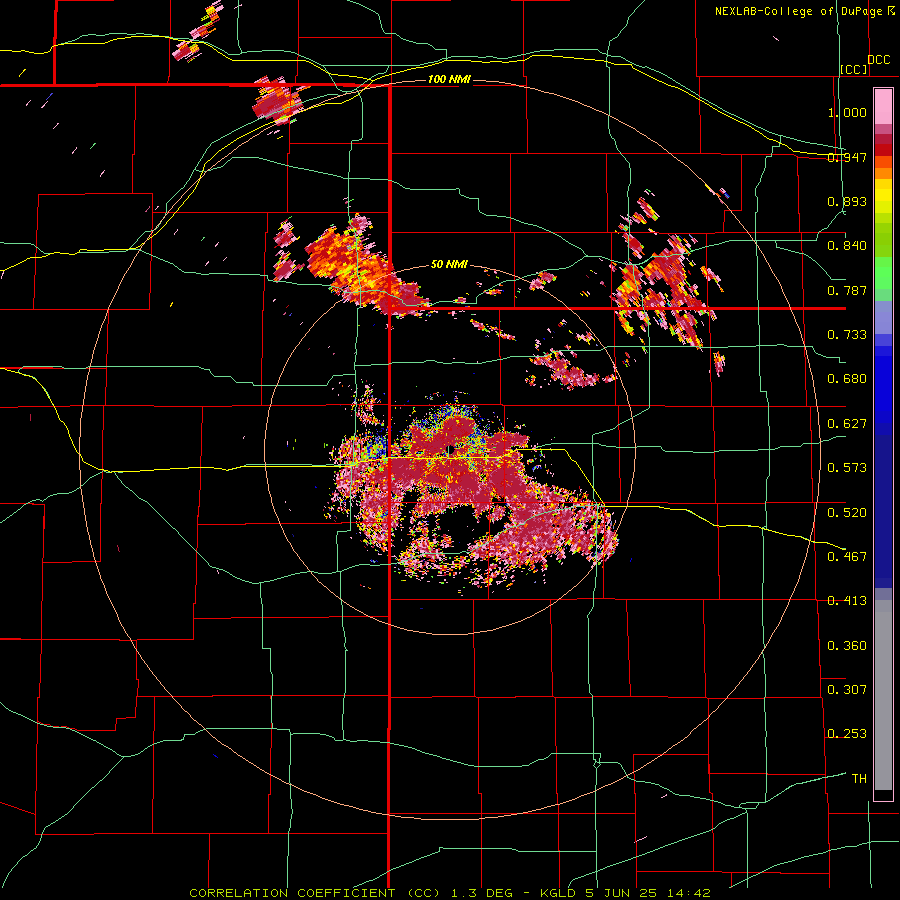This screenshot has width=900, height=900.
Task: Click the 0.733 color scale value
Action: point(847,335)
